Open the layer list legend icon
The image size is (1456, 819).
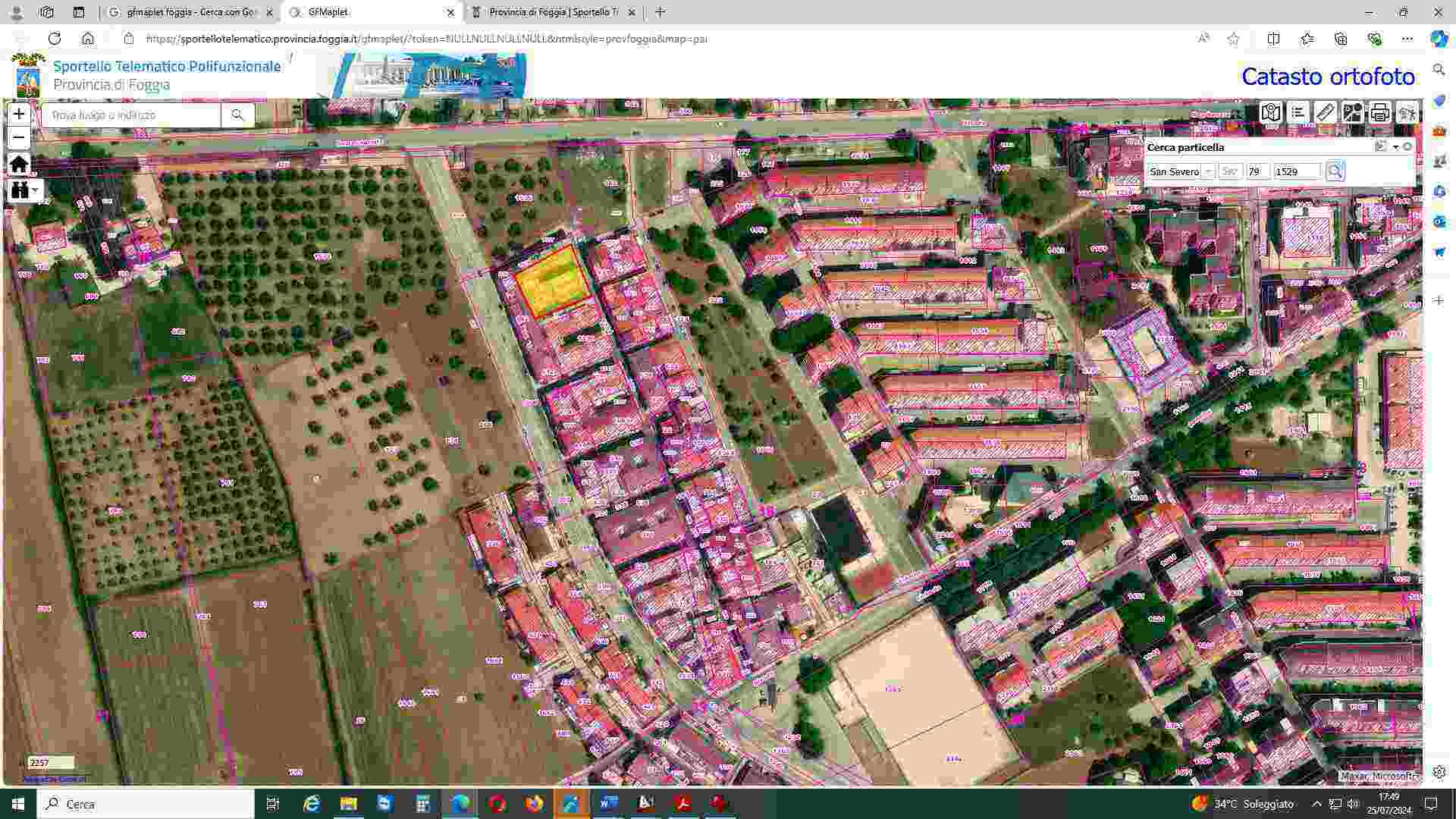[1298, 113]
